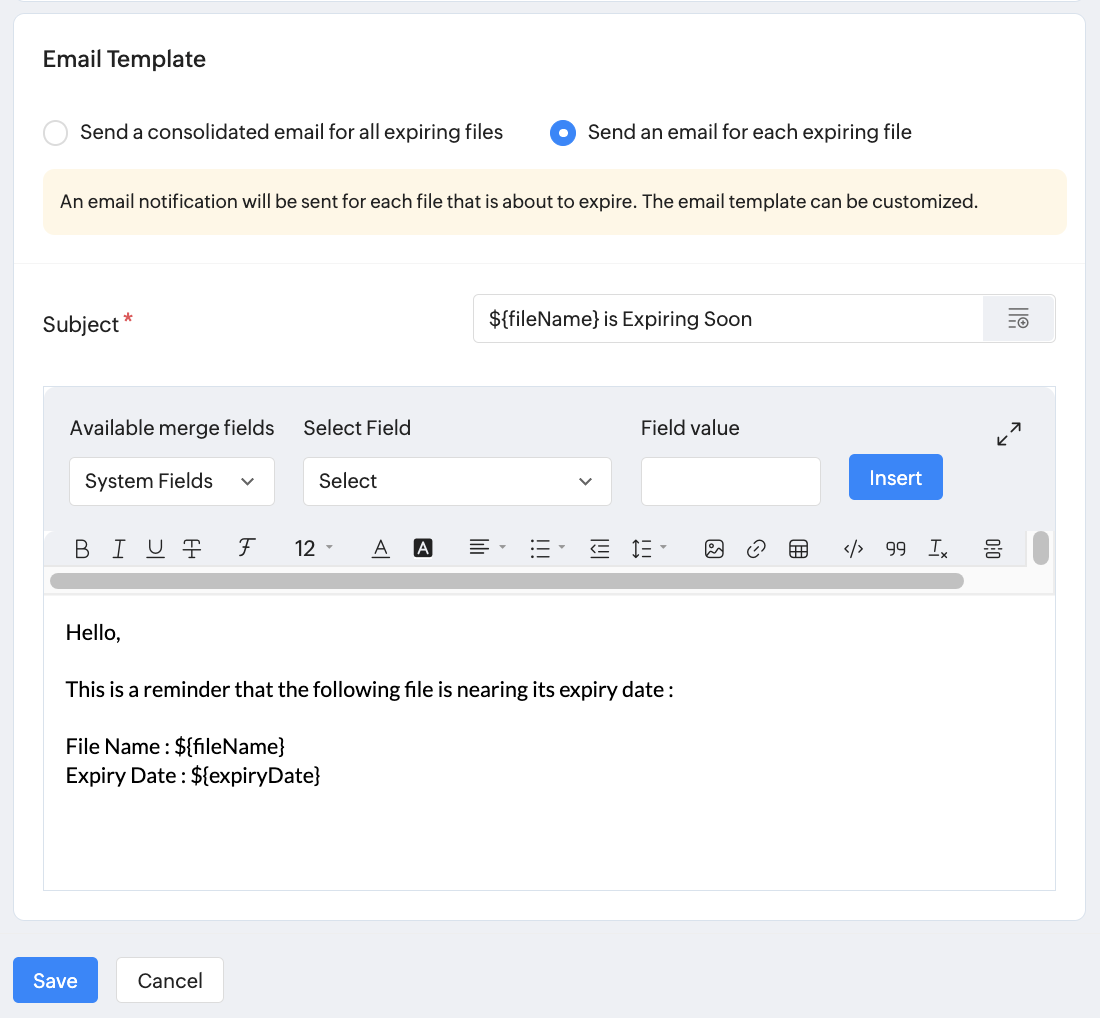Open the font size 12 dropdown
1100x1018 pixels.
(x=313, y=549)
